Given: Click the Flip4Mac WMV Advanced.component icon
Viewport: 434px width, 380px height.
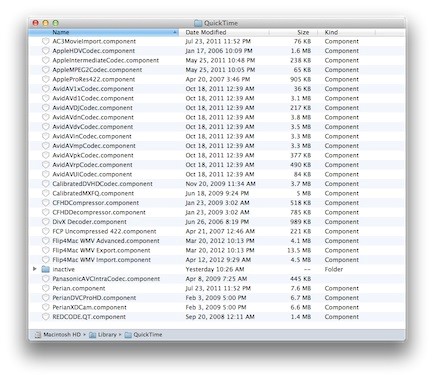Looking at the screenshot, I should (x=46, y=241).
